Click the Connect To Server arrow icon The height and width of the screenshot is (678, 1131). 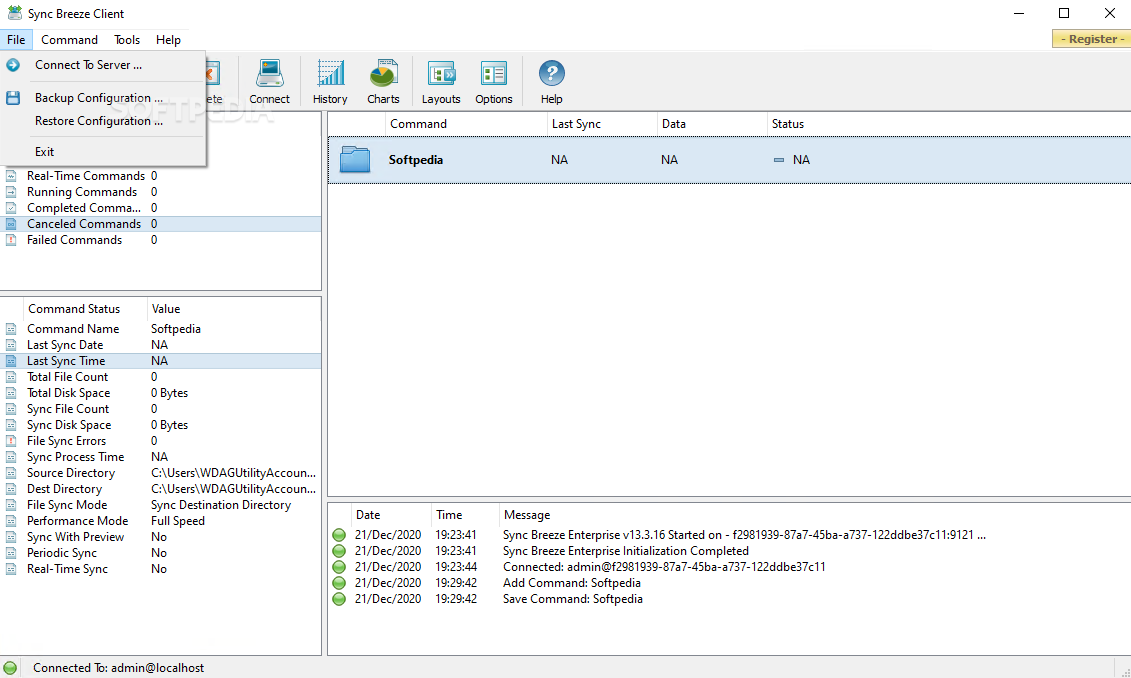tap(13, 65)
